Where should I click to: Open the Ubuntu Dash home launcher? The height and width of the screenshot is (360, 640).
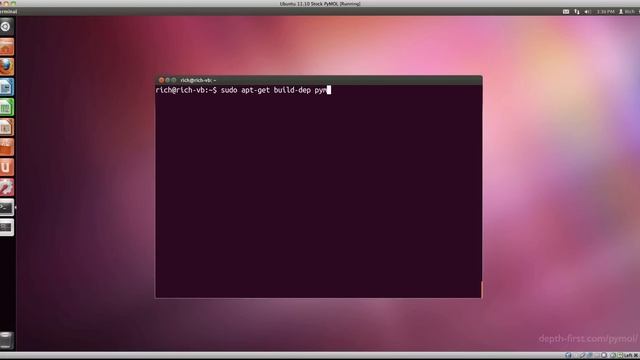tap(7, 27)
